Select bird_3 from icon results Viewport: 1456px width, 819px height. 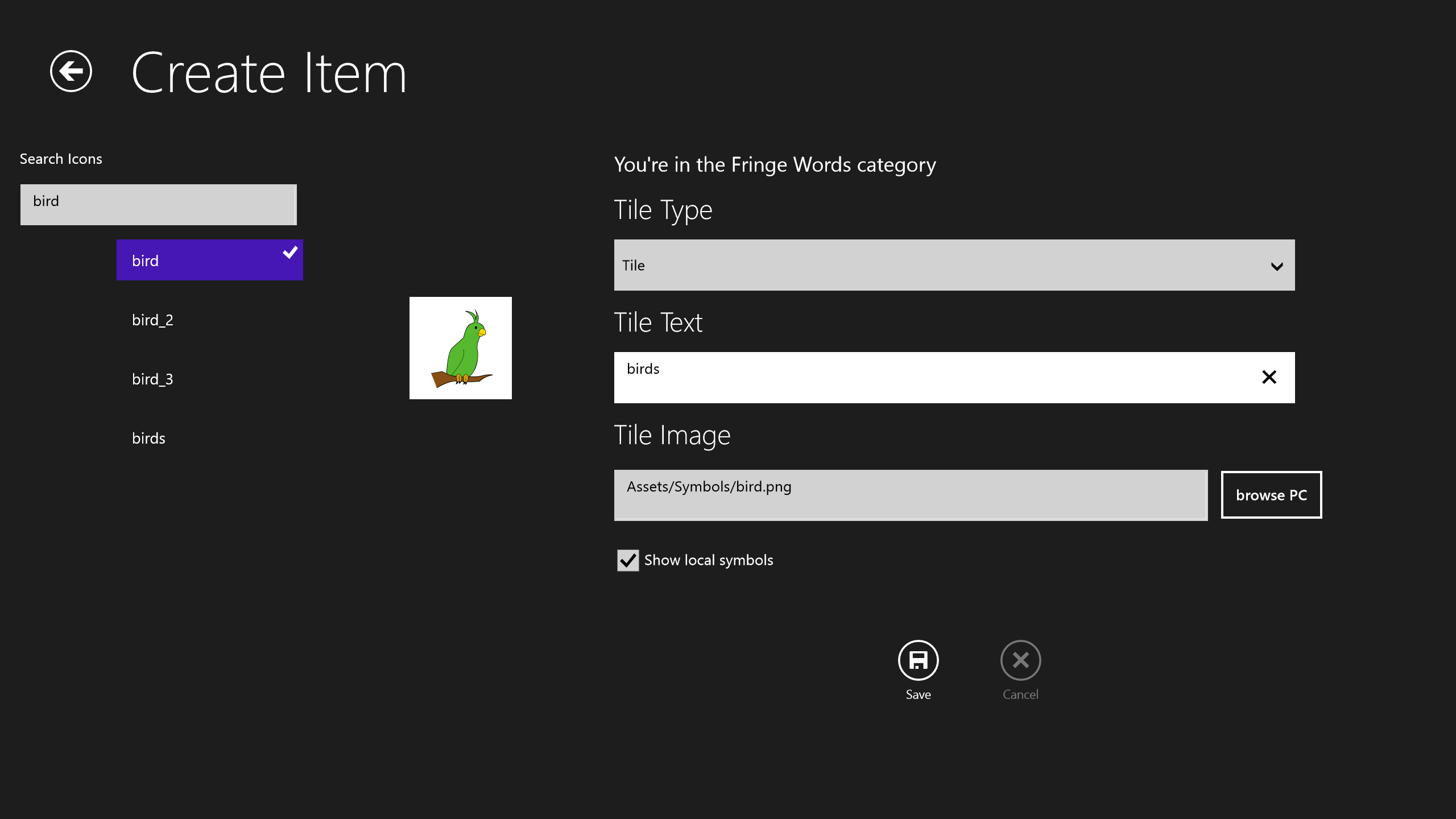pos(152,379)
